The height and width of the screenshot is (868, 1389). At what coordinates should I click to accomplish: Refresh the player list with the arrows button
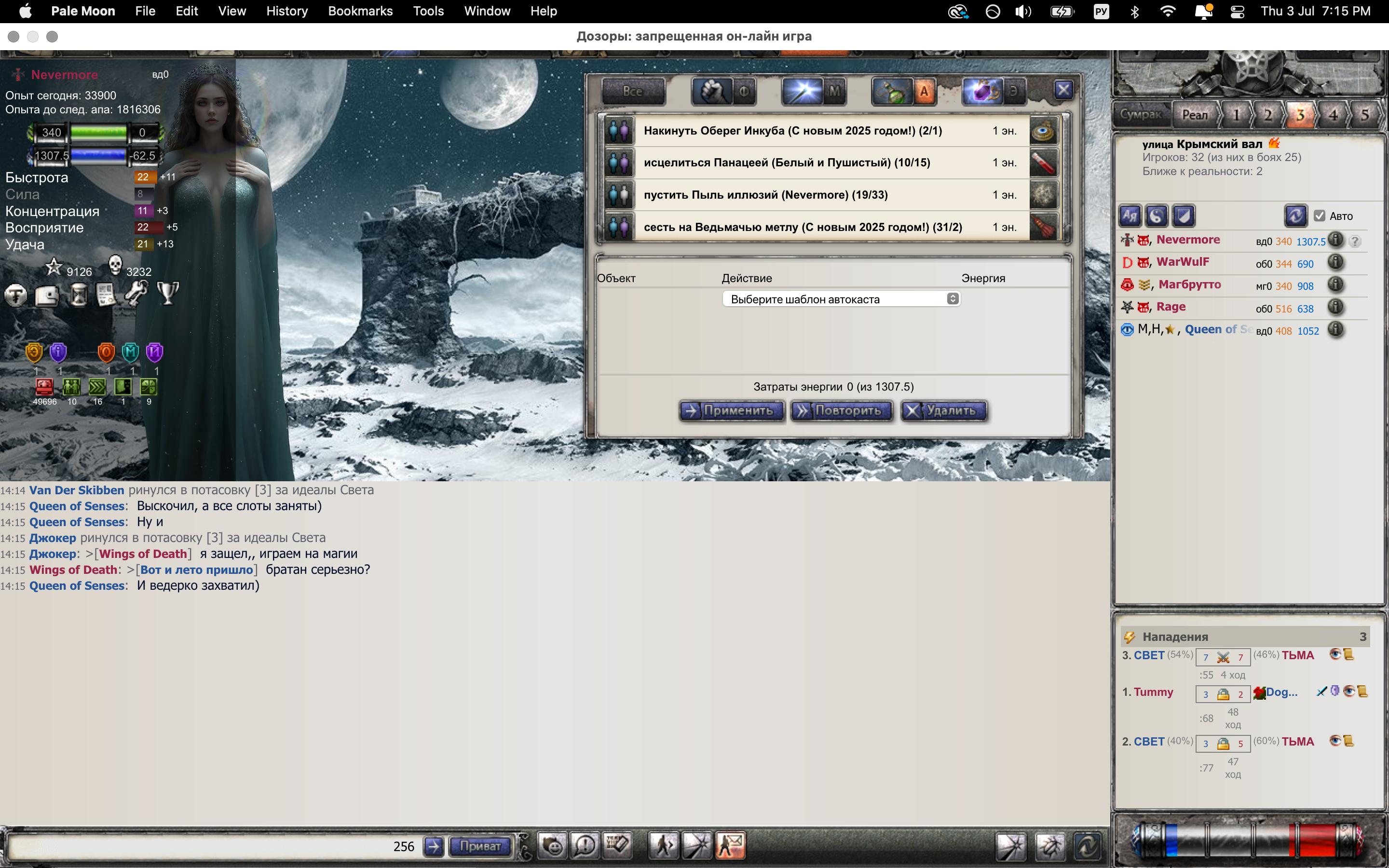[1295, 216]
